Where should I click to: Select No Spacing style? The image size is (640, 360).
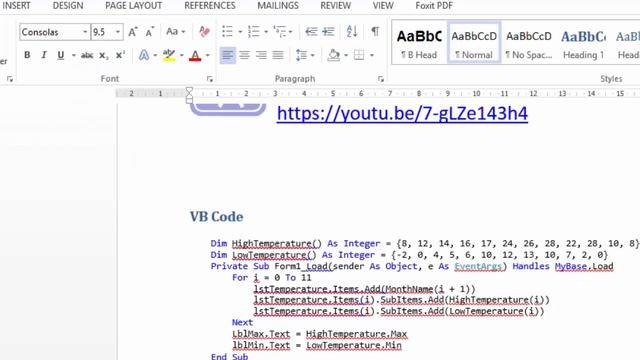[x=529, y=43]
